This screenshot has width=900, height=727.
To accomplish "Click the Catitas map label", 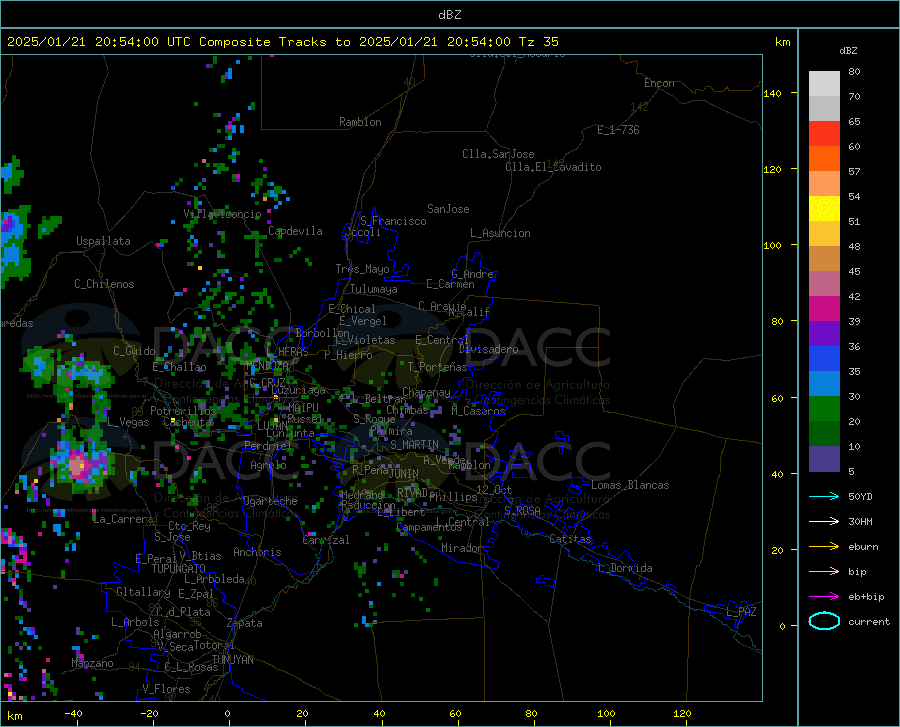I will pos(570,539).
